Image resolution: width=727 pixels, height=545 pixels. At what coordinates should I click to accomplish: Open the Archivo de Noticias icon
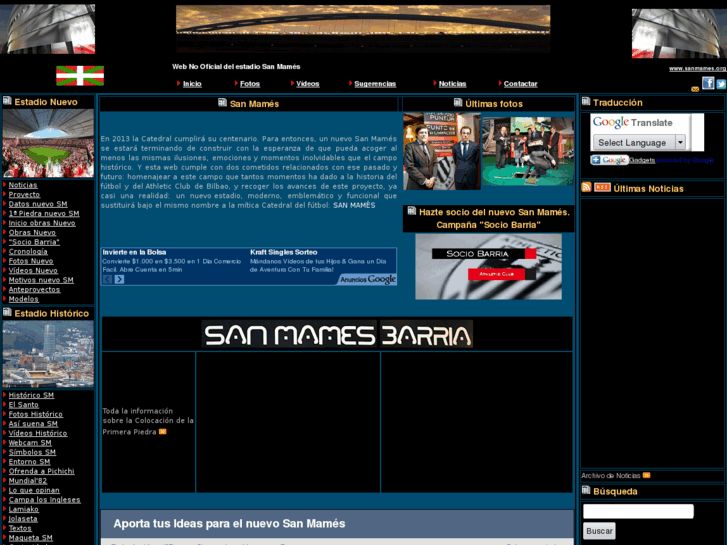tap(646, 475)
